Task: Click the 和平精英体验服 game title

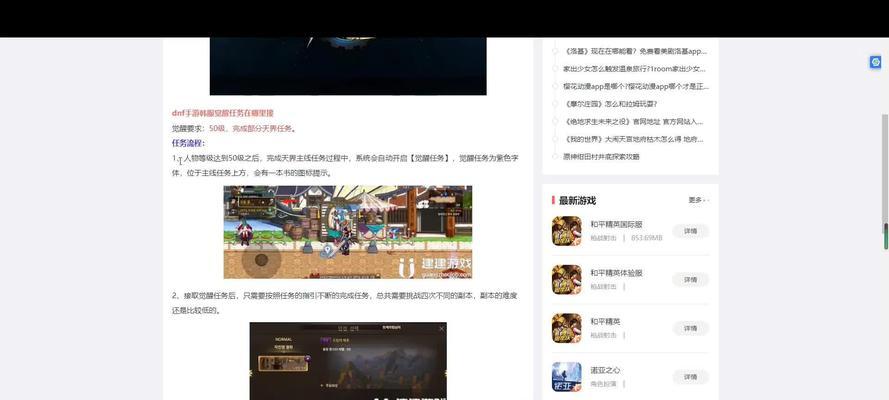Action: pyautogui.click(x=616, y=273)
